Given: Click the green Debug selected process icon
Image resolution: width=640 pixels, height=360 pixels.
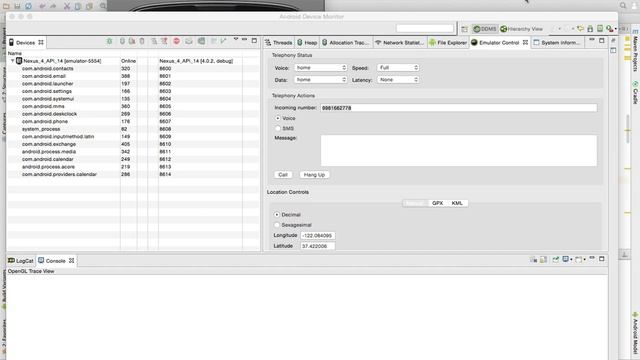Looking at the screenshot, I should coord(109,41).
